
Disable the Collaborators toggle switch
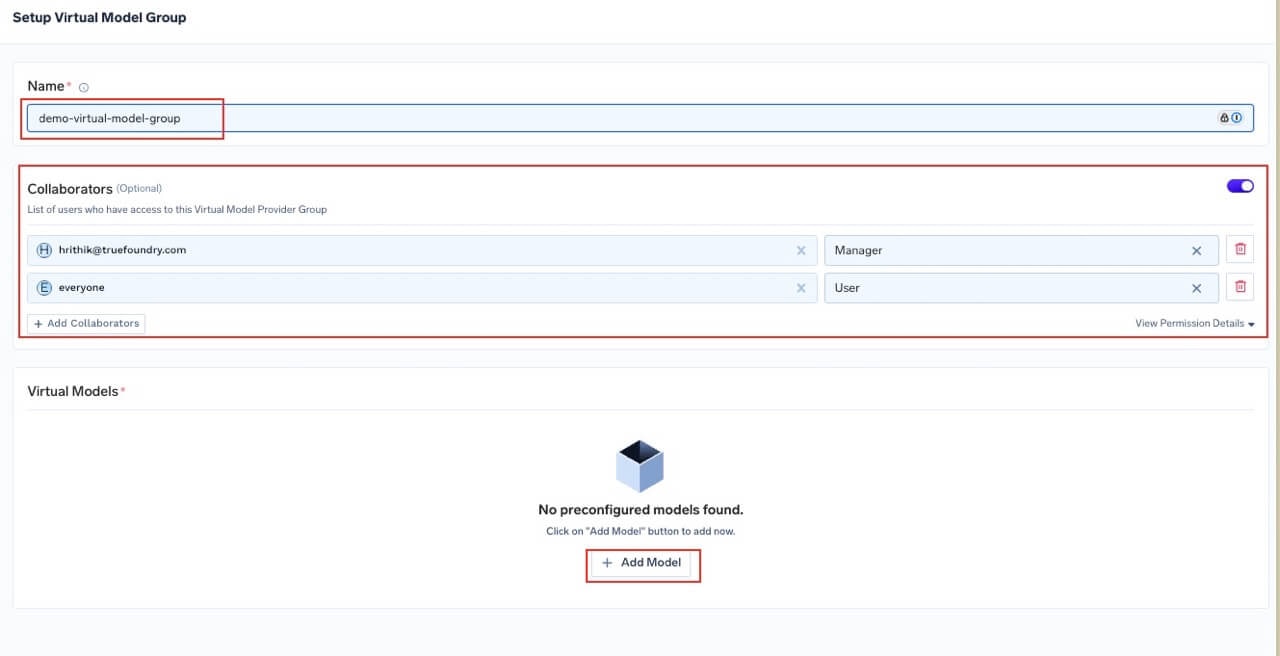(1239, 185)
